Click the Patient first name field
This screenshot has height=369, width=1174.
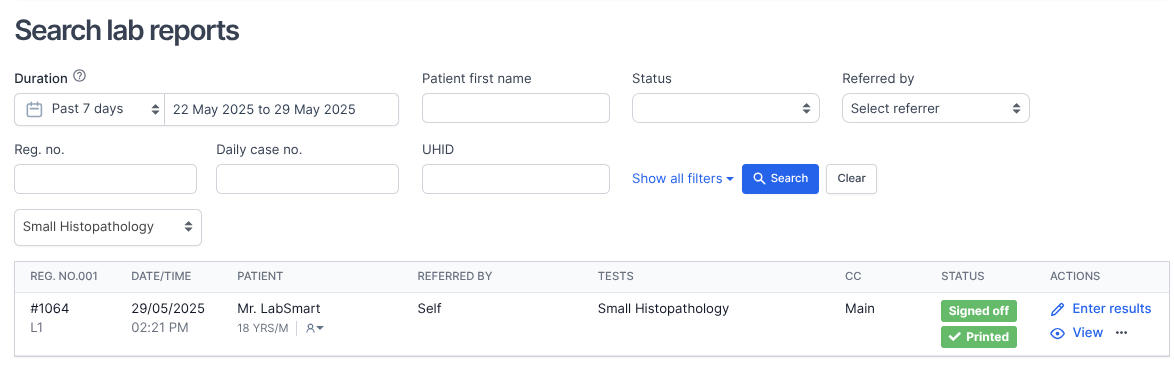[x=516, y=108]
